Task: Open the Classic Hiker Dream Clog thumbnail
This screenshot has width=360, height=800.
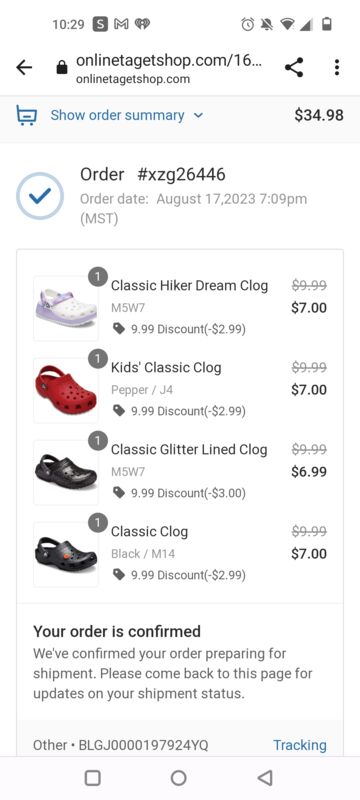Action: [x=66, y=308]
